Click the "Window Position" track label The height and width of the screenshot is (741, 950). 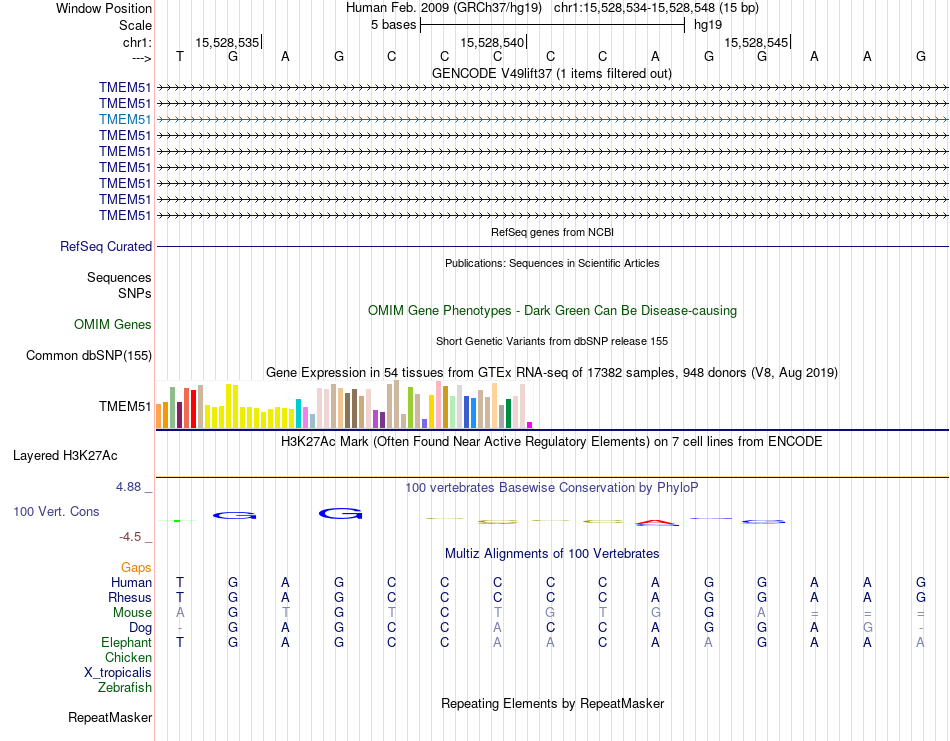click(x=104, y=8)
